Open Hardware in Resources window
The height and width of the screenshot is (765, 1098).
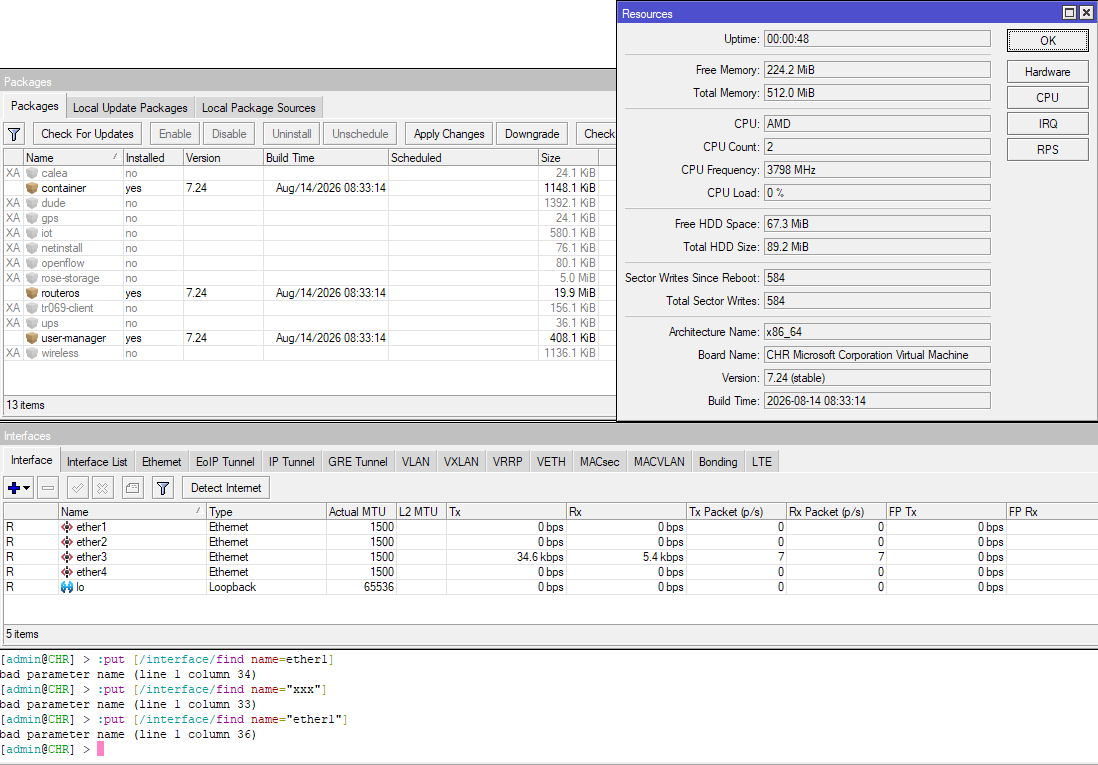(1048, 71)
